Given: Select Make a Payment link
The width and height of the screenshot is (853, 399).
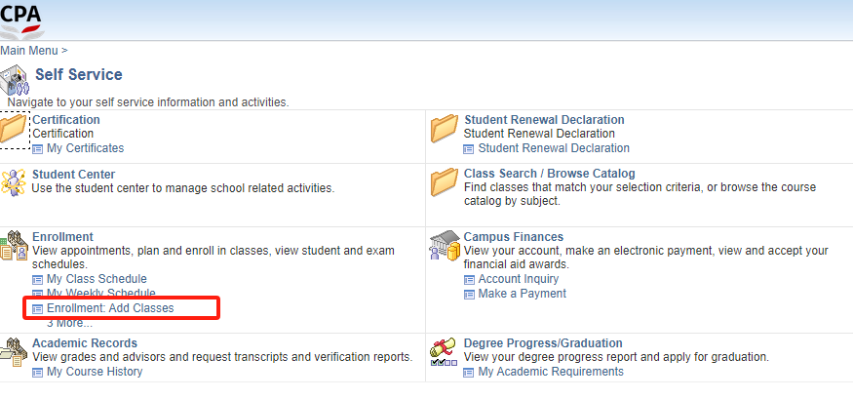Looking at the screenshot, I should point(522,294).
